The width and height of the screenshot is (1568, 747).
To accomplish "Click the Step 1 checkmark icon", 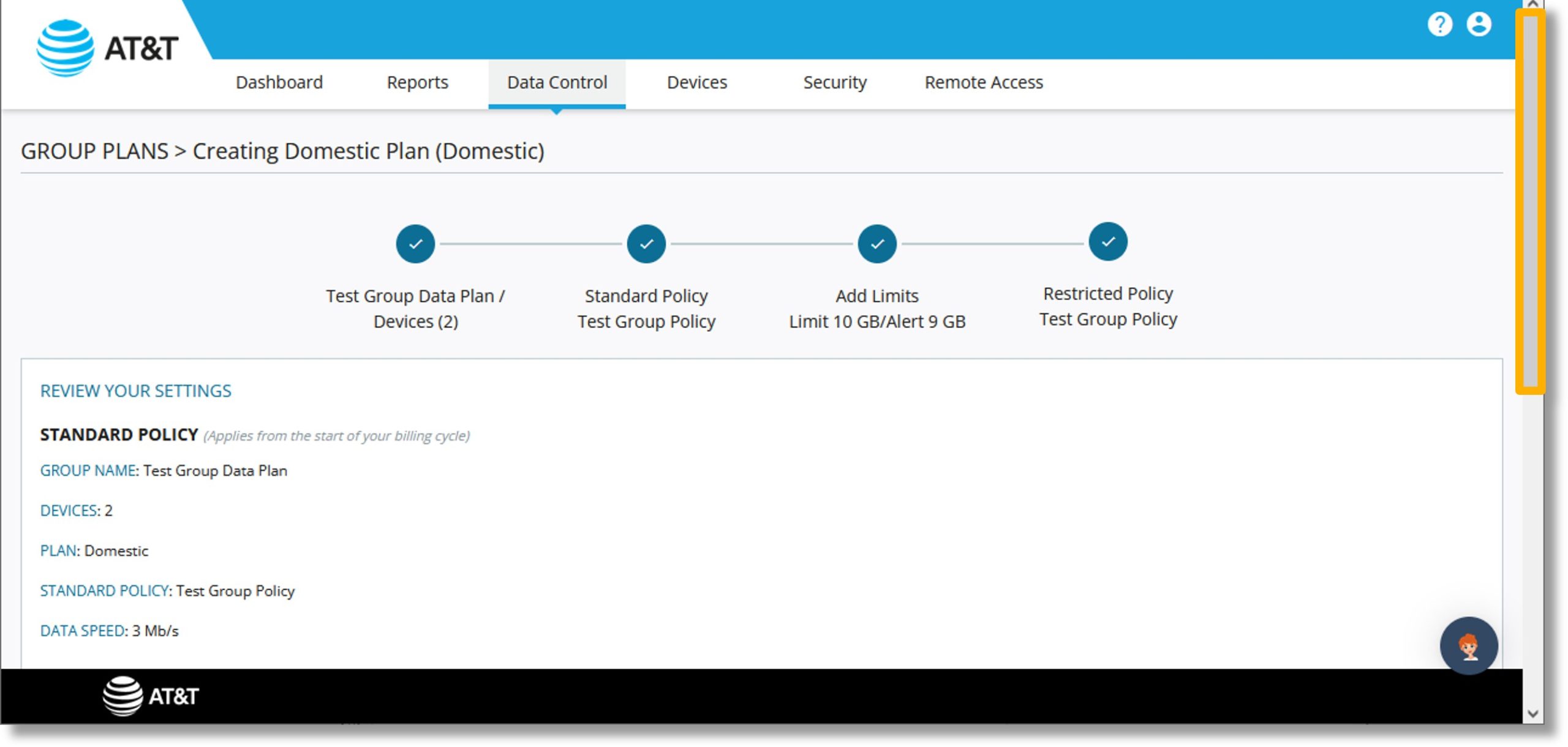I will 416,243.
